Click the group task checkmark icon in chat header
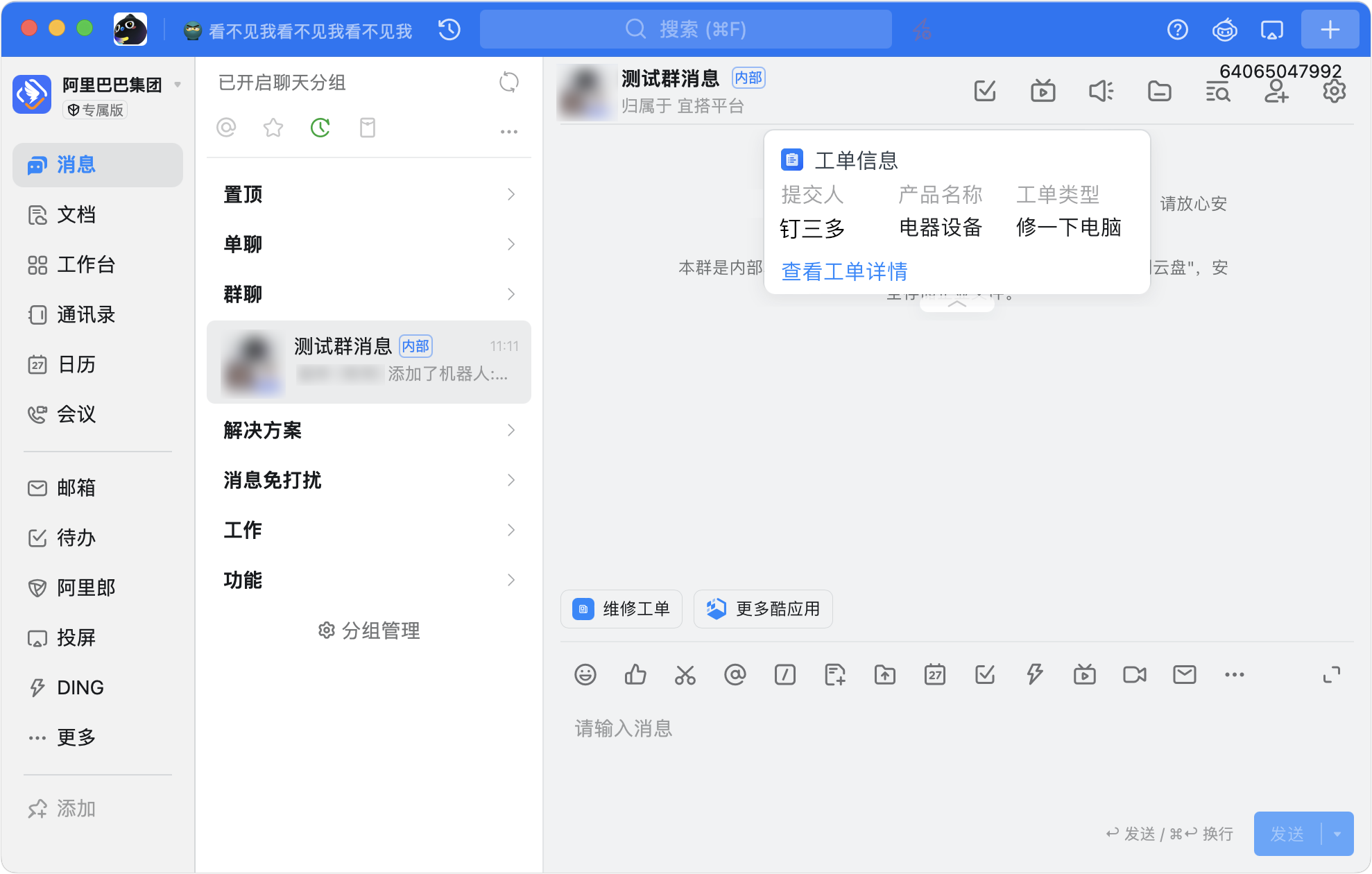Screen dimensions: 1372x874 (985, 91)
